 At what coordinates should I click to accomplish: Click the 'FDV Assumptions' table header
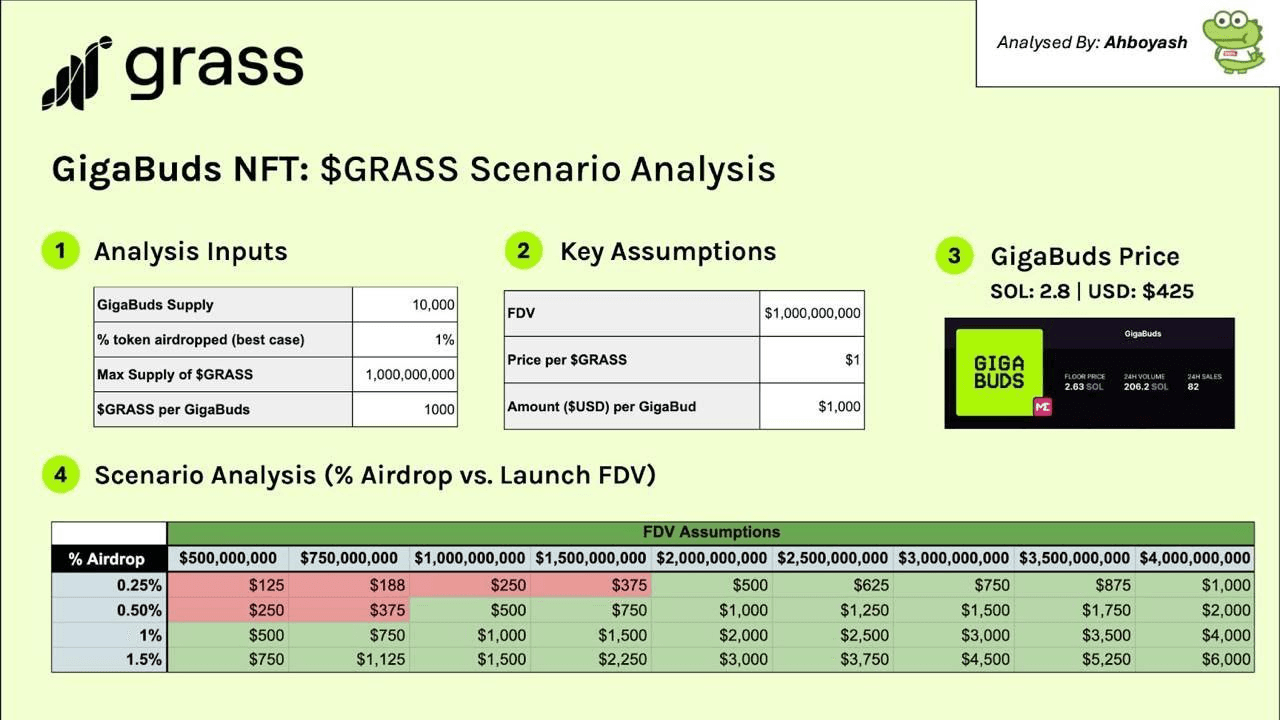(x=711, y=532)
